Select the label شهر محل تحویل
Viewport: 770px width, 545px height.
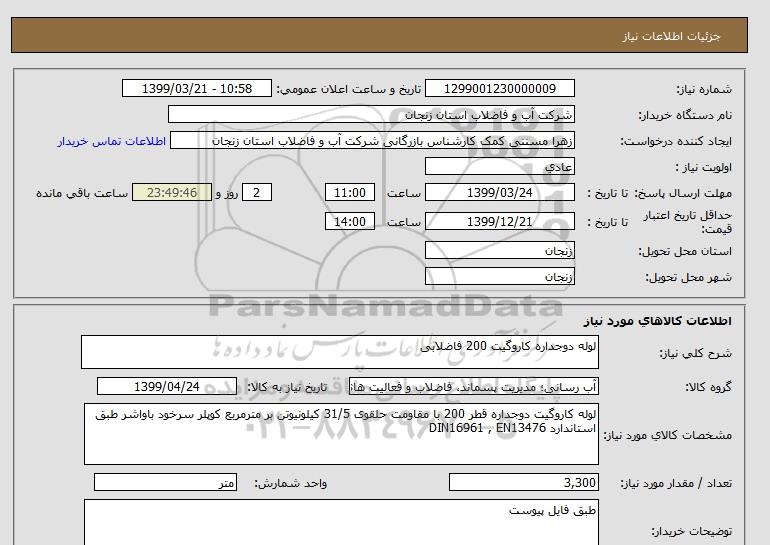(x=688, y=277)
